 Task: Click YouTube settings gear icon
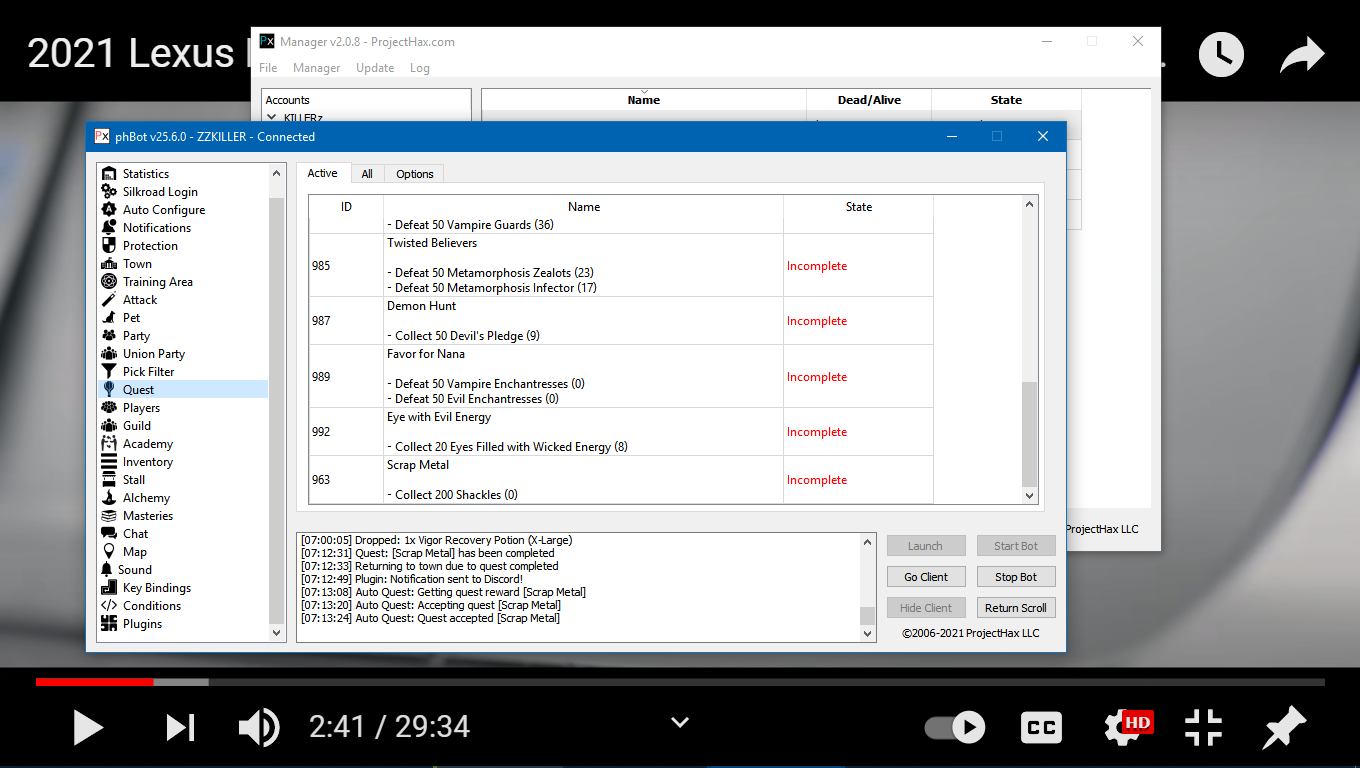(1124, 727)
